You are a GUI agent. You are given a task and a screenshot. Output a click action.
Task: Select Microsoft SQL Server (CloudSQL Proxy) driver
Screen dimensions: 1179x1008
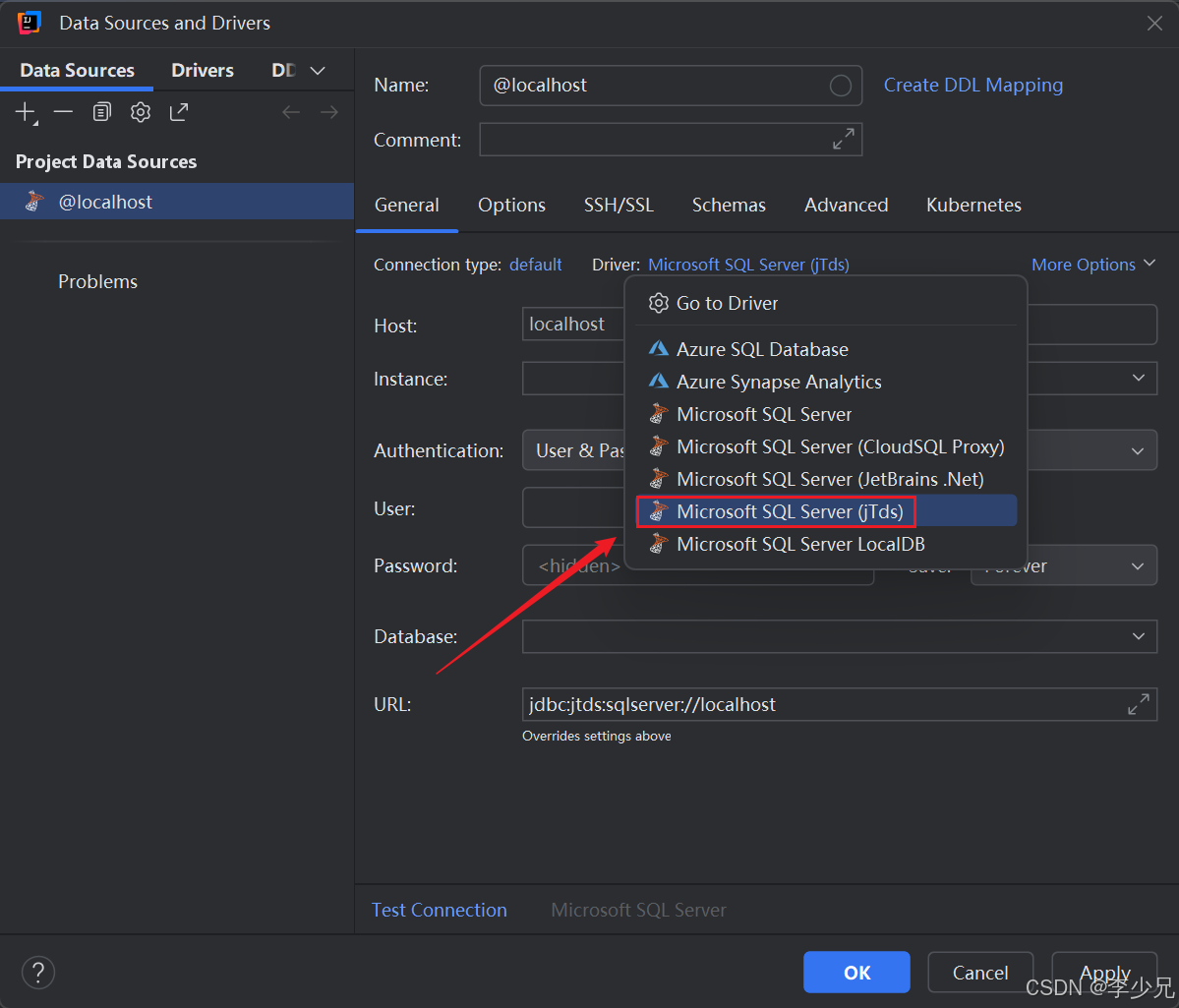826,446
